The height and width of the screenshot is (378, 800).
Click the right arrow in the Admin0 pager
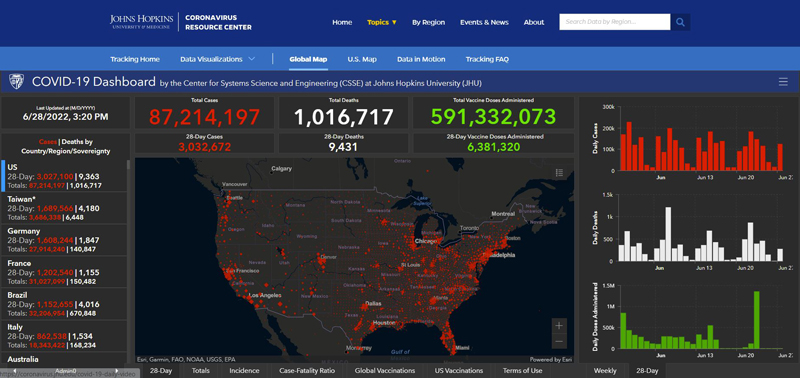pyautogui.click(x=117, y=371)
